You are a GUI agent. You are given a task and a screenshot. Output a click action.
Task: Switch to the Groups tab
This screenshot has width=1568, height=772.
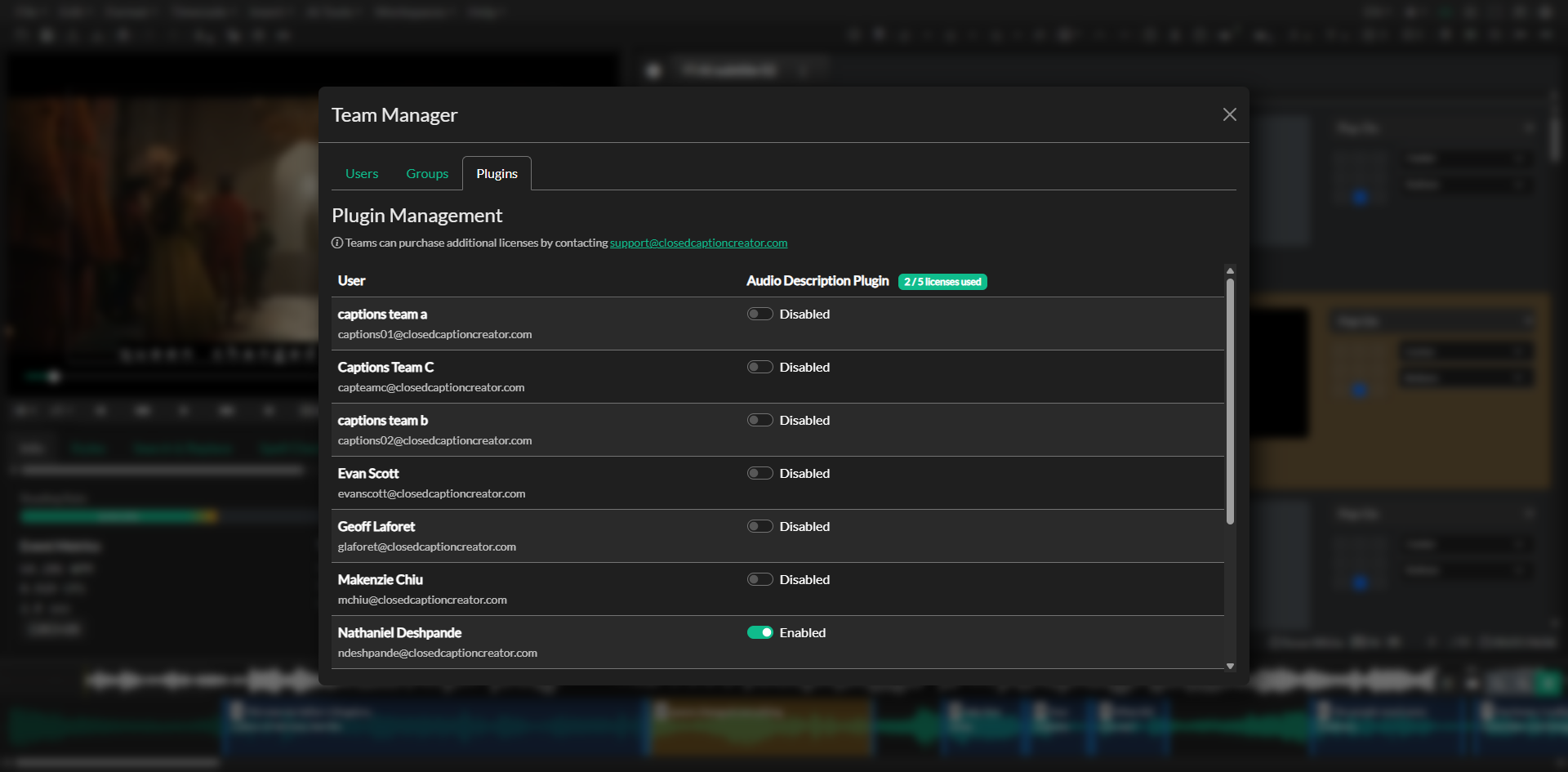pyautogui.click(x=427, y=173)
